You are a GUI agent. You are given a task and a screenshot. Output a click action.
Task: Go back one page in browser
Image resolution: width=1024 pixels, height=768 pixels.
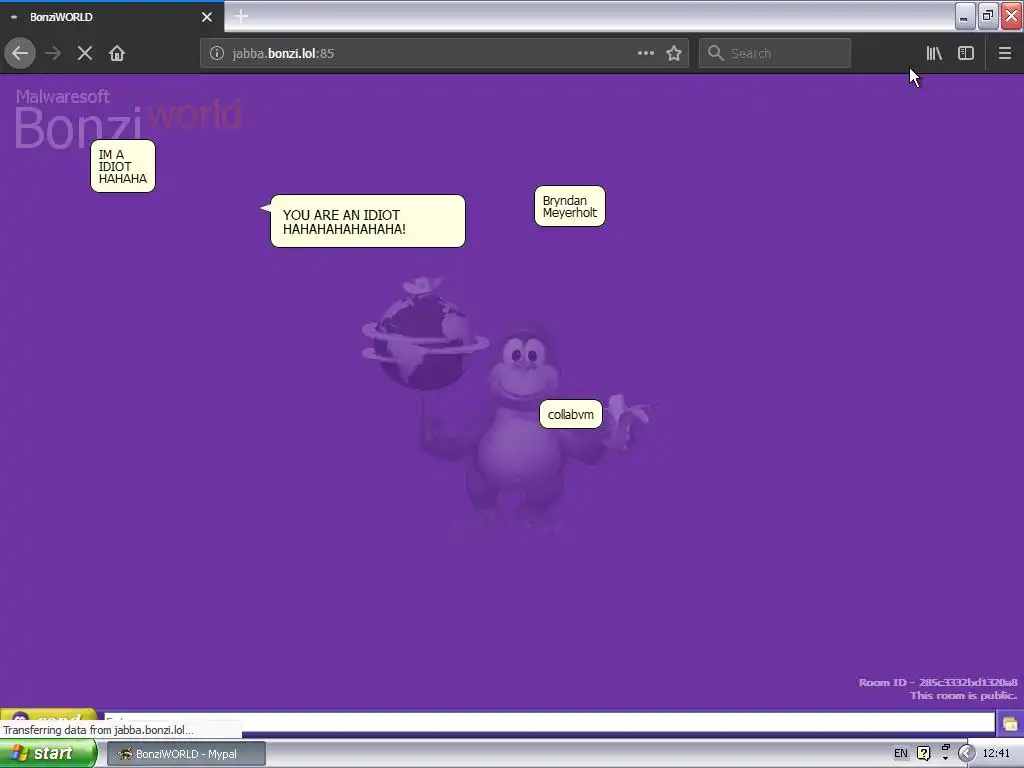tap(20, 53)
